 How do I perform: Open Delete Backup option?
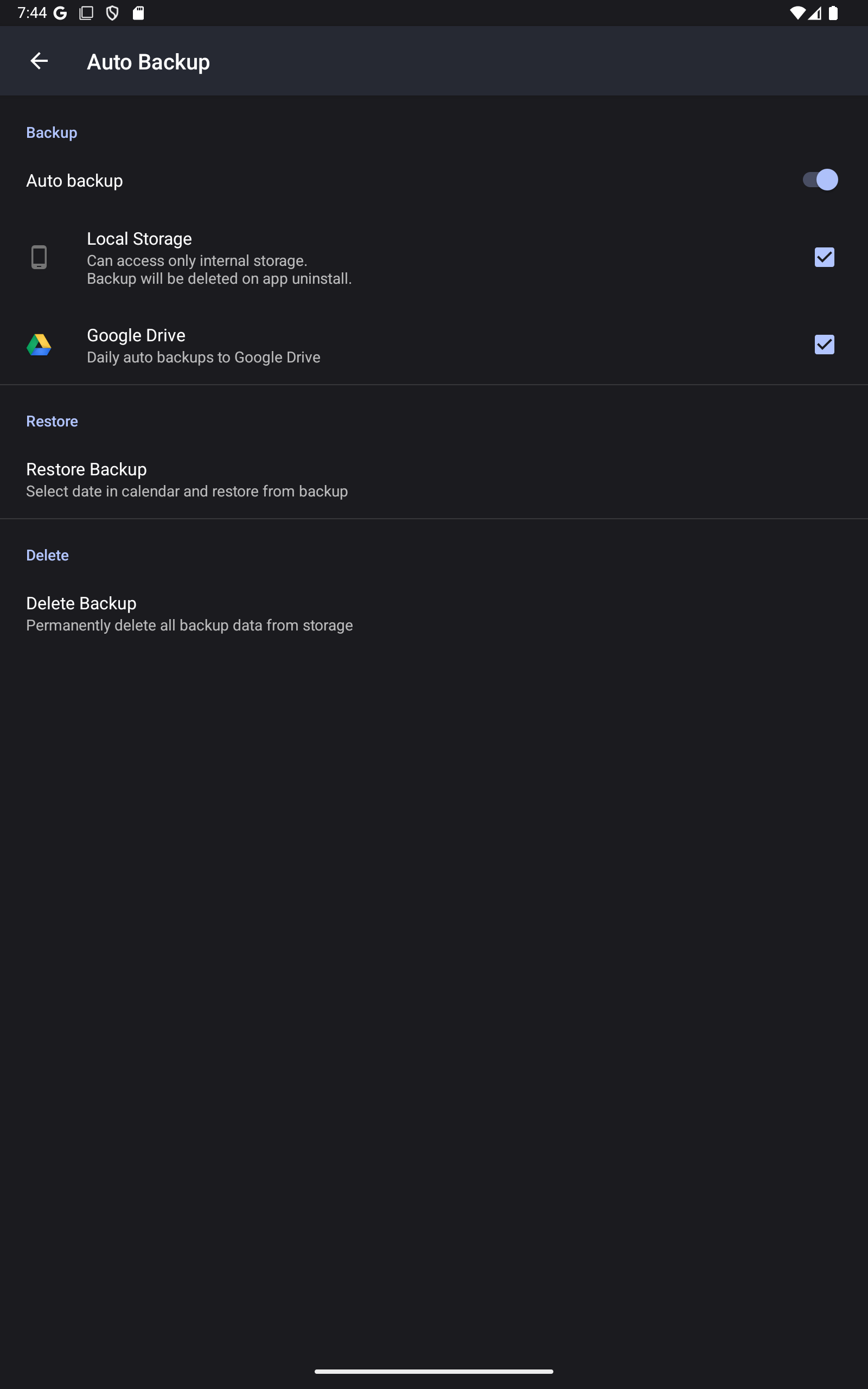pyautogui.click(x=434, y=614)
